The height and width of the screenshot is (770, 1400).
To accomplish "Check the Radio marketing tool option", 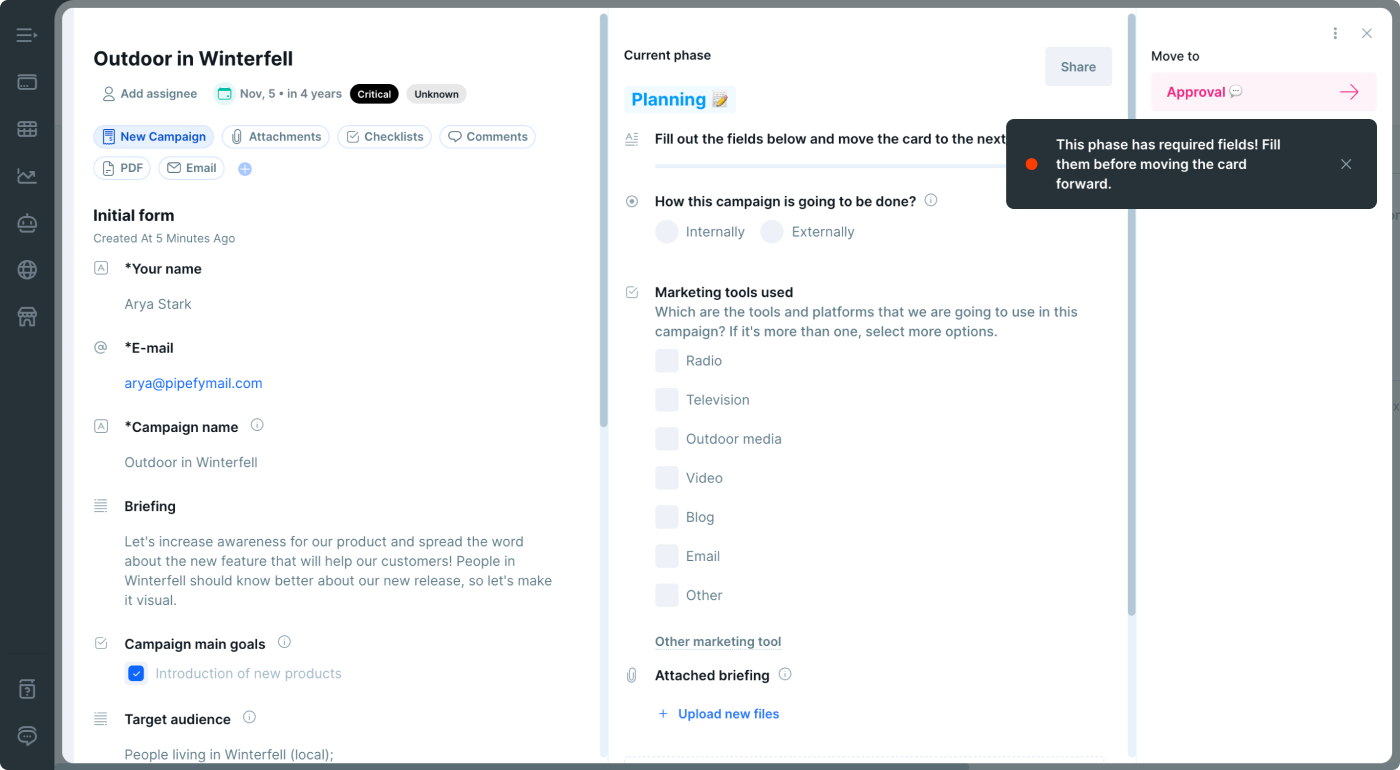I will point(667,360).
